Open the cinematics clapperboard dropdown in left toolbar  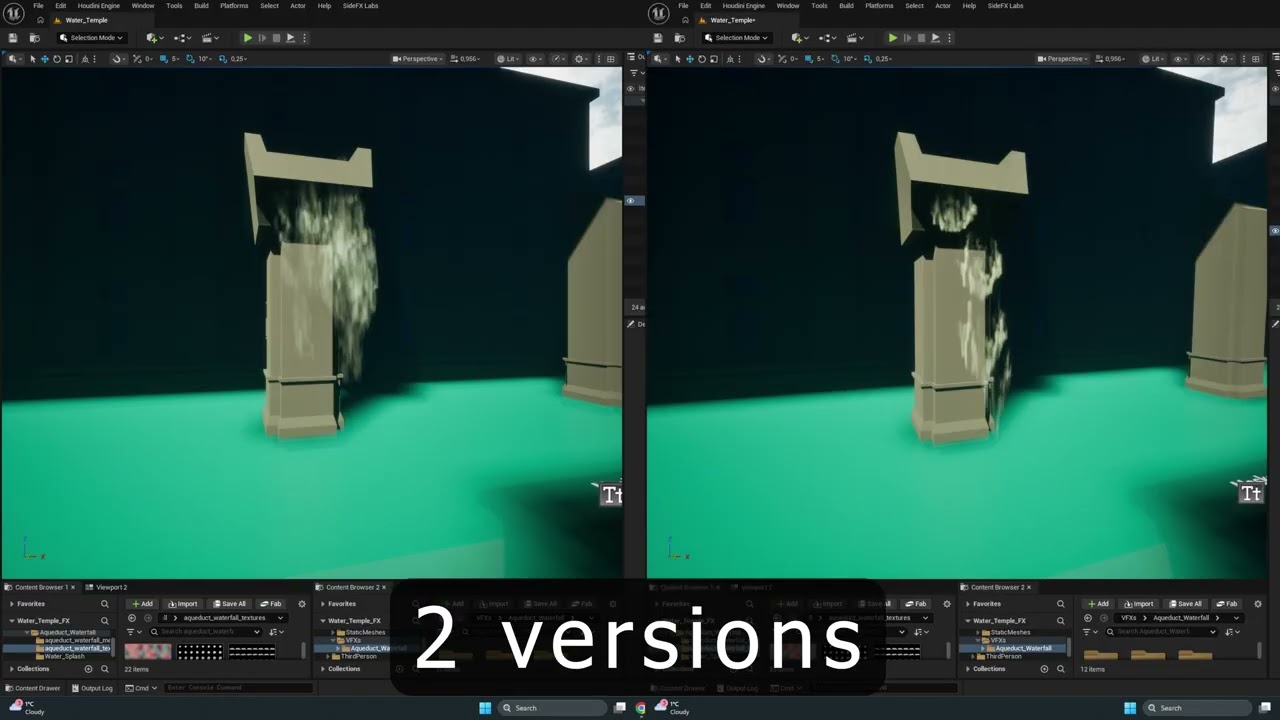[x=210, y=38]
